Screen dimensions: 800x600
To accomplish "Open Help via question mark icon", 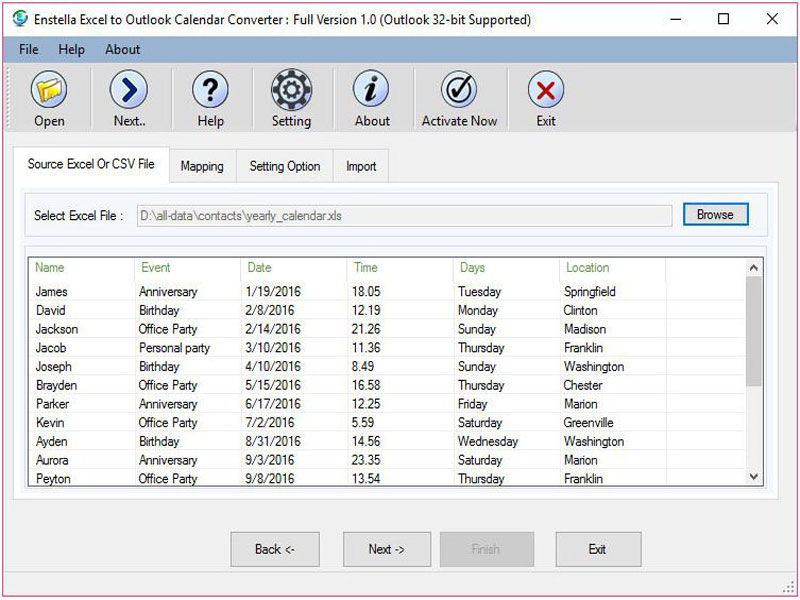I will 210,92.
